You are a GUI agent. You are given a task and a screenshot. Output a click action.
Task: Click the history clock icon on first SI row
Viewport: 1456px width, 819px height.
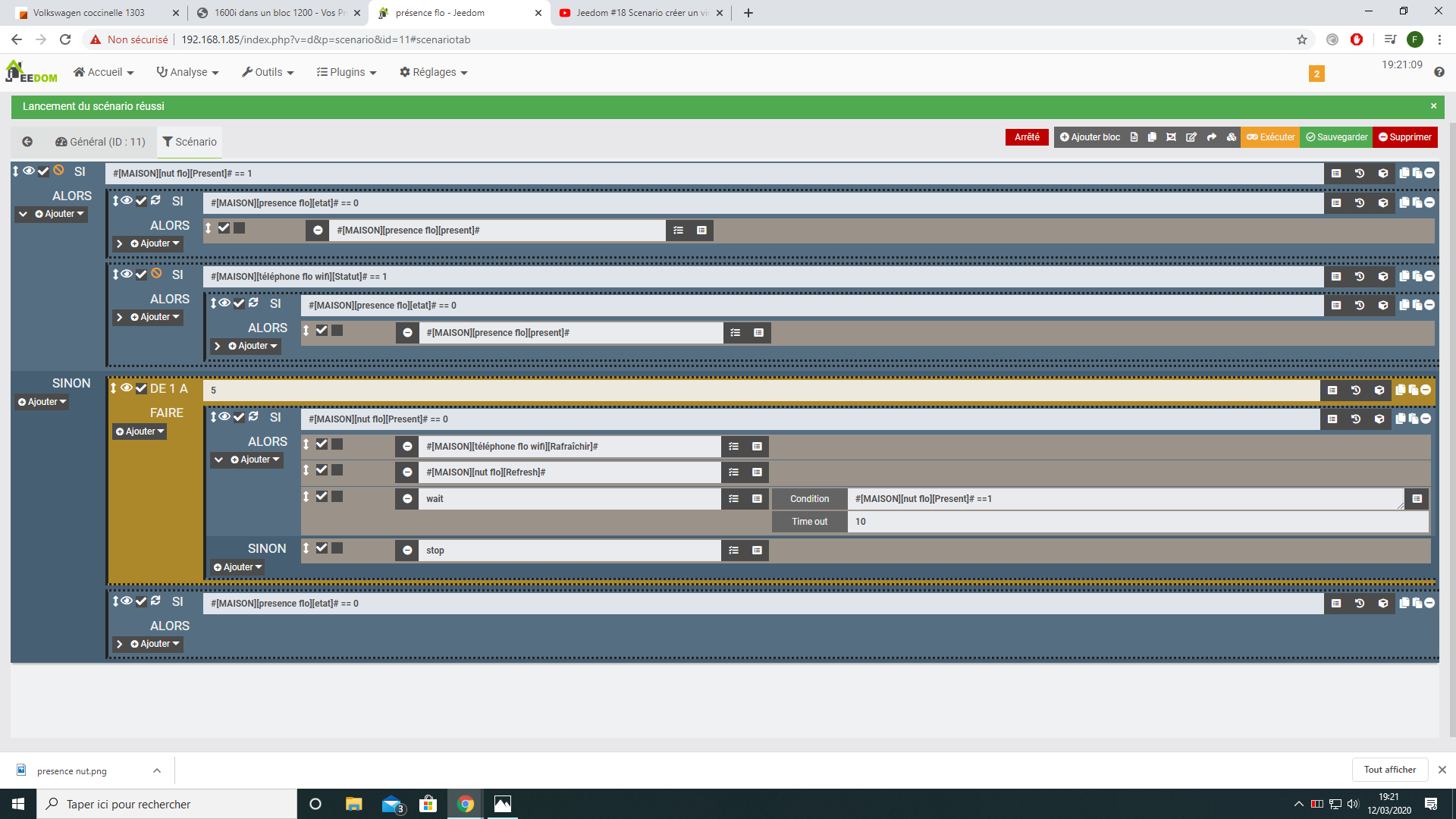(1360, 174)
